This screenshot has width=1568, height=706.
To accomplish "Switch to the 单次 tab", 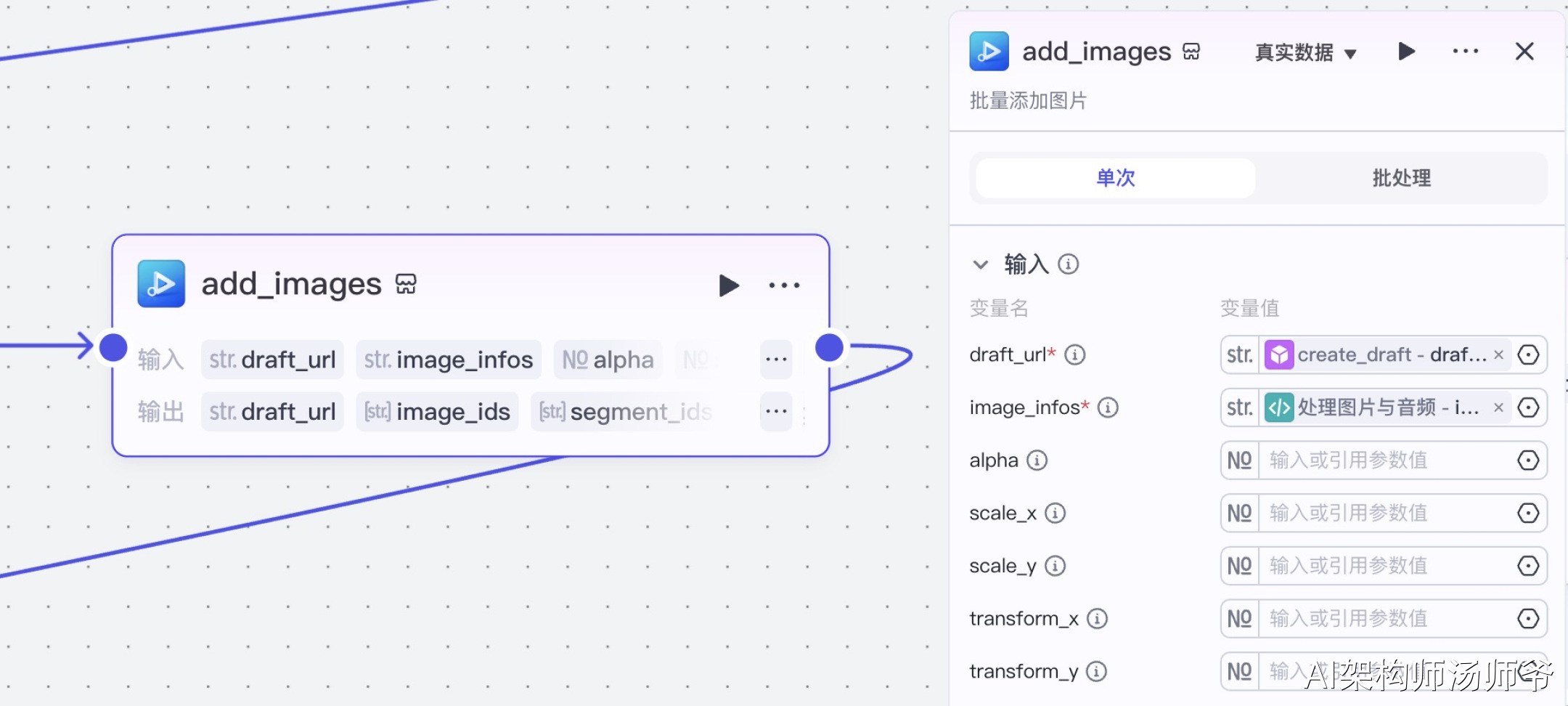I will [1115, 178].
